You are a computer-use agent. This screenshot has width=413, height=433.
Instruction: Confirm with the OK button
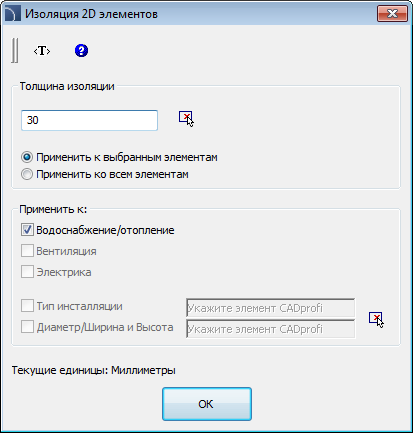[207, 404]
